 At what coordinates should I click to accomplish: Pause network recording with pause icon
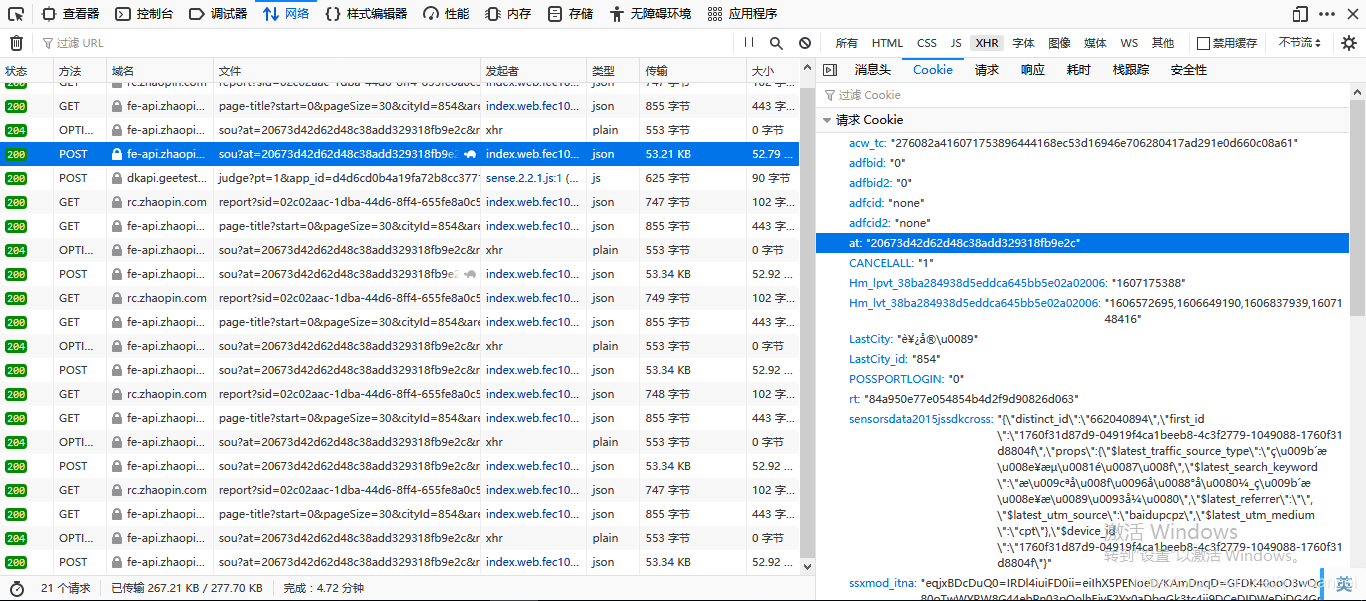[x=749, y=43]
